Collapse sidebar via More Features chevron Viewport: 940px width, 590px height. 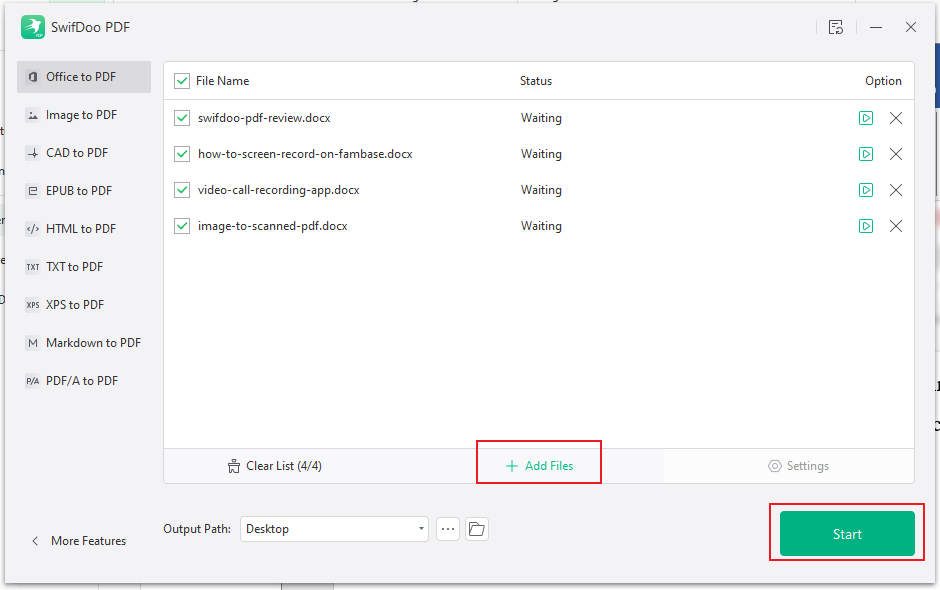tap(36, 540)
